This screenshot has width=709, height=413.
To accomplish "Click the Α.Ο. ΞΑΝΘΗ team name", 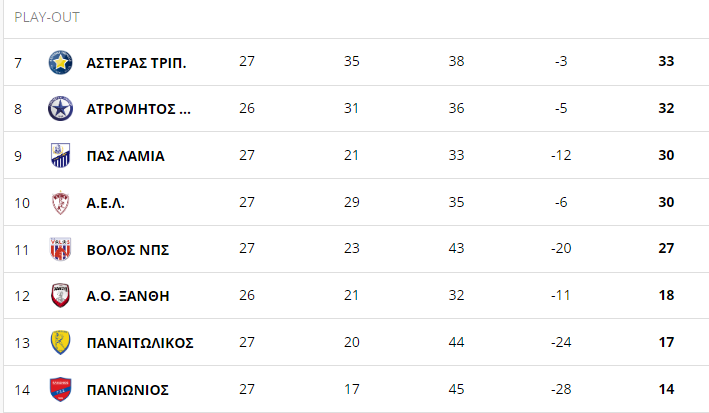I will point(128,296).
